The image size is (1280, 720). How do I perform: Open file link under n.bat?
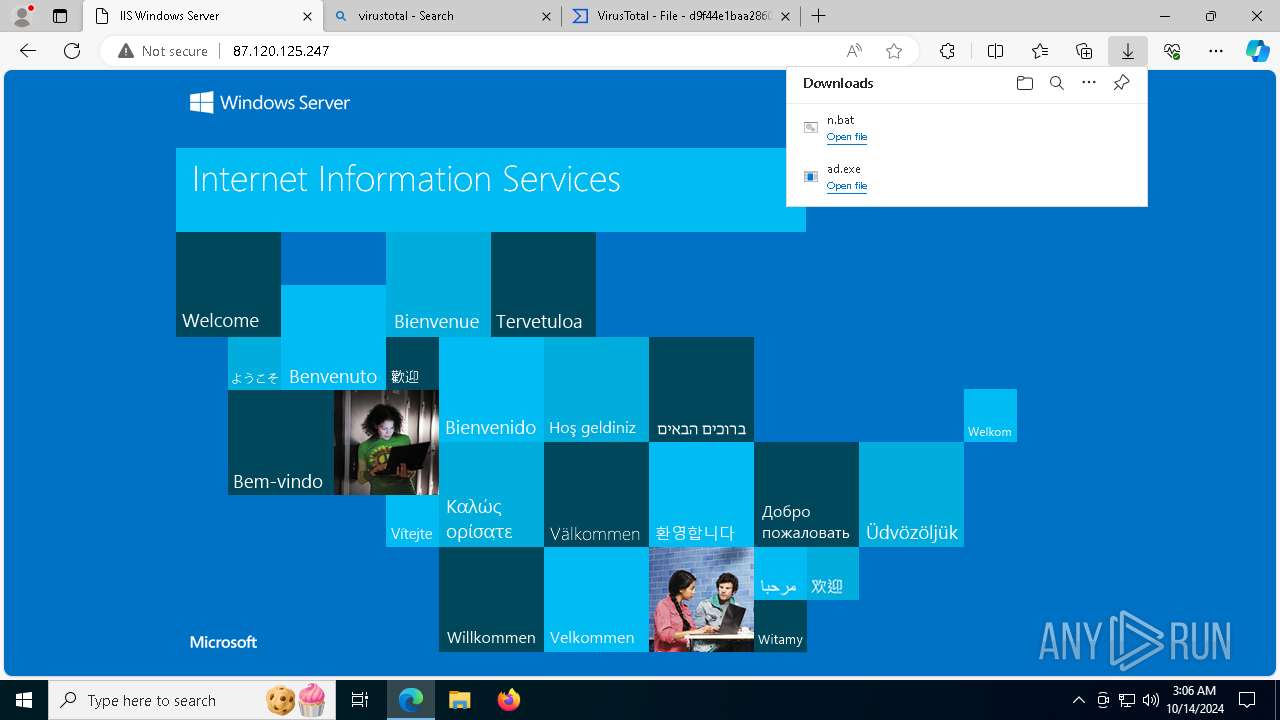pyautogui.click(x=847, y=137)
